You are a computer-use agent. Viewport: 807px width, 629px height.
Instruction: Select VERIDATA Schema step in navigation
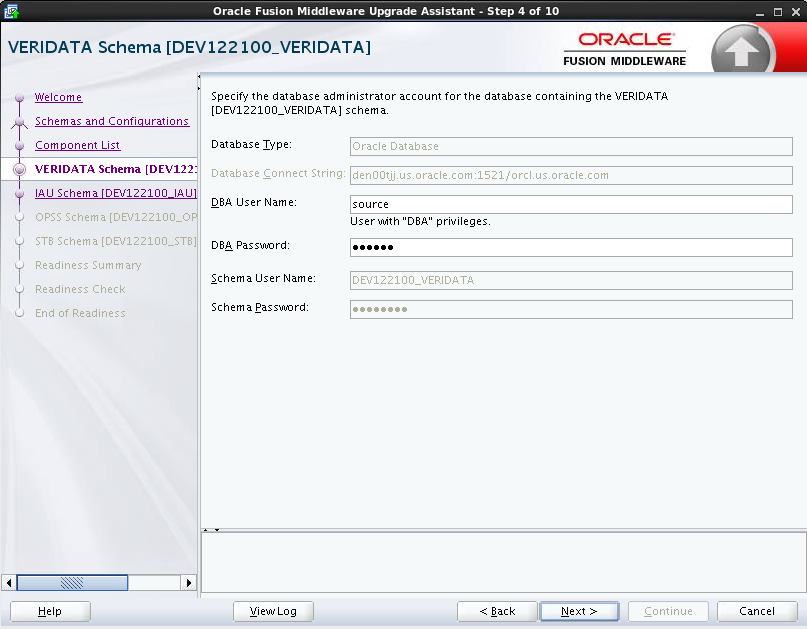(116, 169)
